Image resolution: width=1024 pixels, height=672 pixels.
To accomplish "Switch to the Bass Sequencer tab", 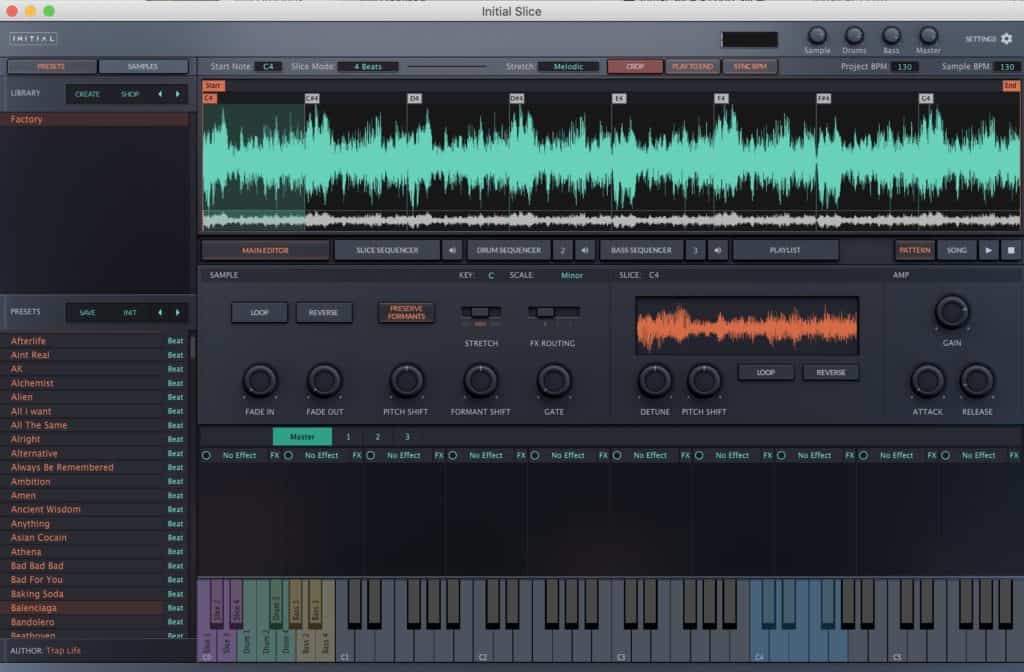I will [641, 250].
